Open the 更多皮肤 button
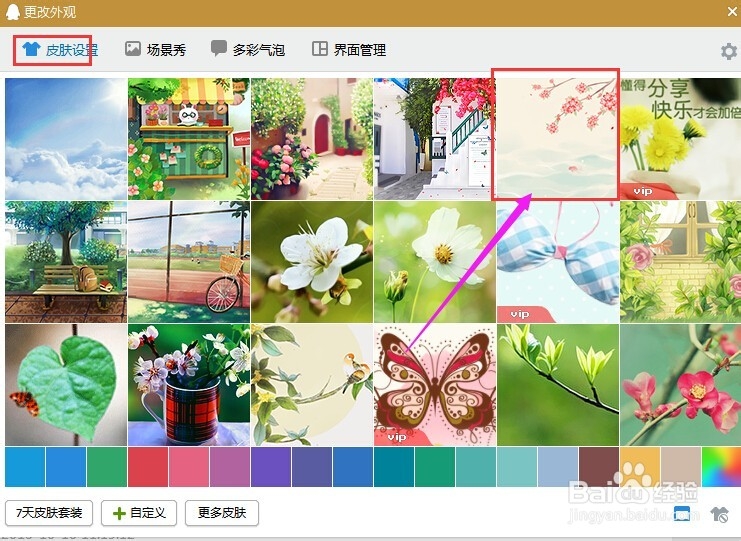Viewport: 741px width, 541px height. coord(222,513)
